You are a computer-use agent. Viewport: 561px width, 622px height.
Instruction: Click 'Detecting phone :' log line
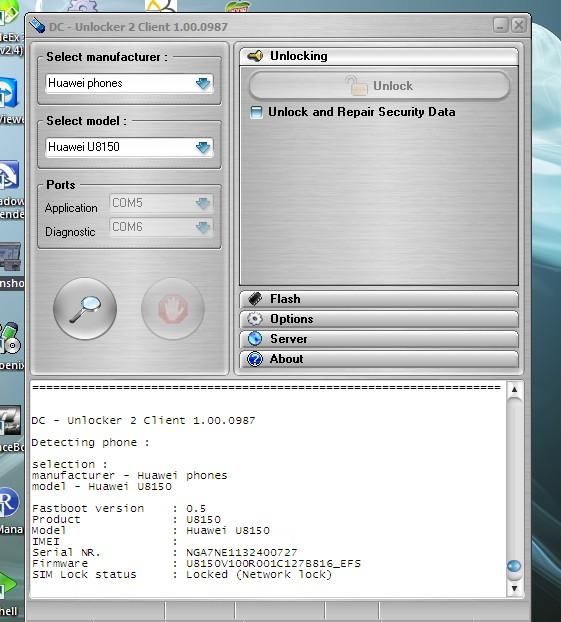90,442
